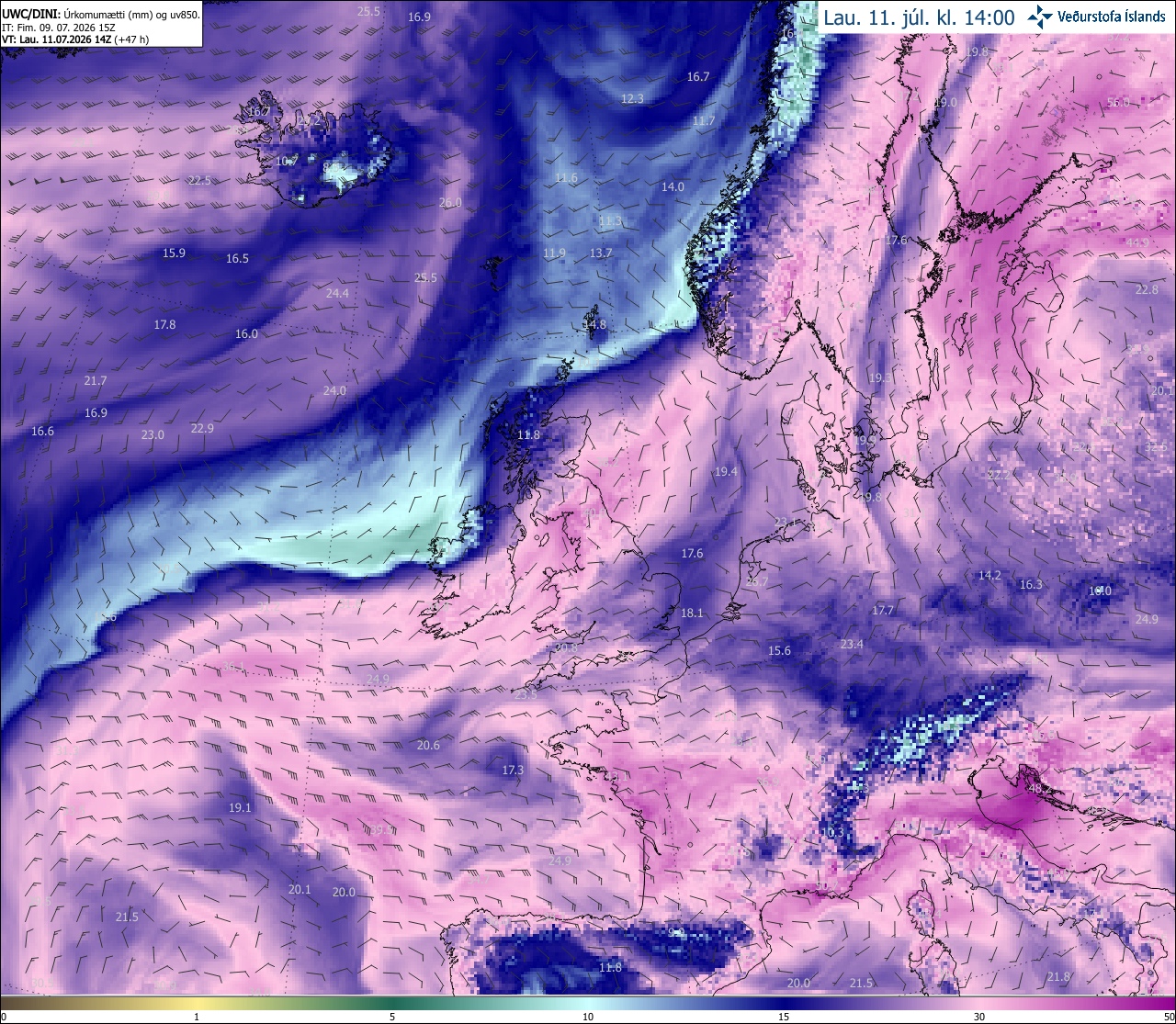Click the 19.4 value over the North Sea
1176x1024 pixels.
(726, 471)
